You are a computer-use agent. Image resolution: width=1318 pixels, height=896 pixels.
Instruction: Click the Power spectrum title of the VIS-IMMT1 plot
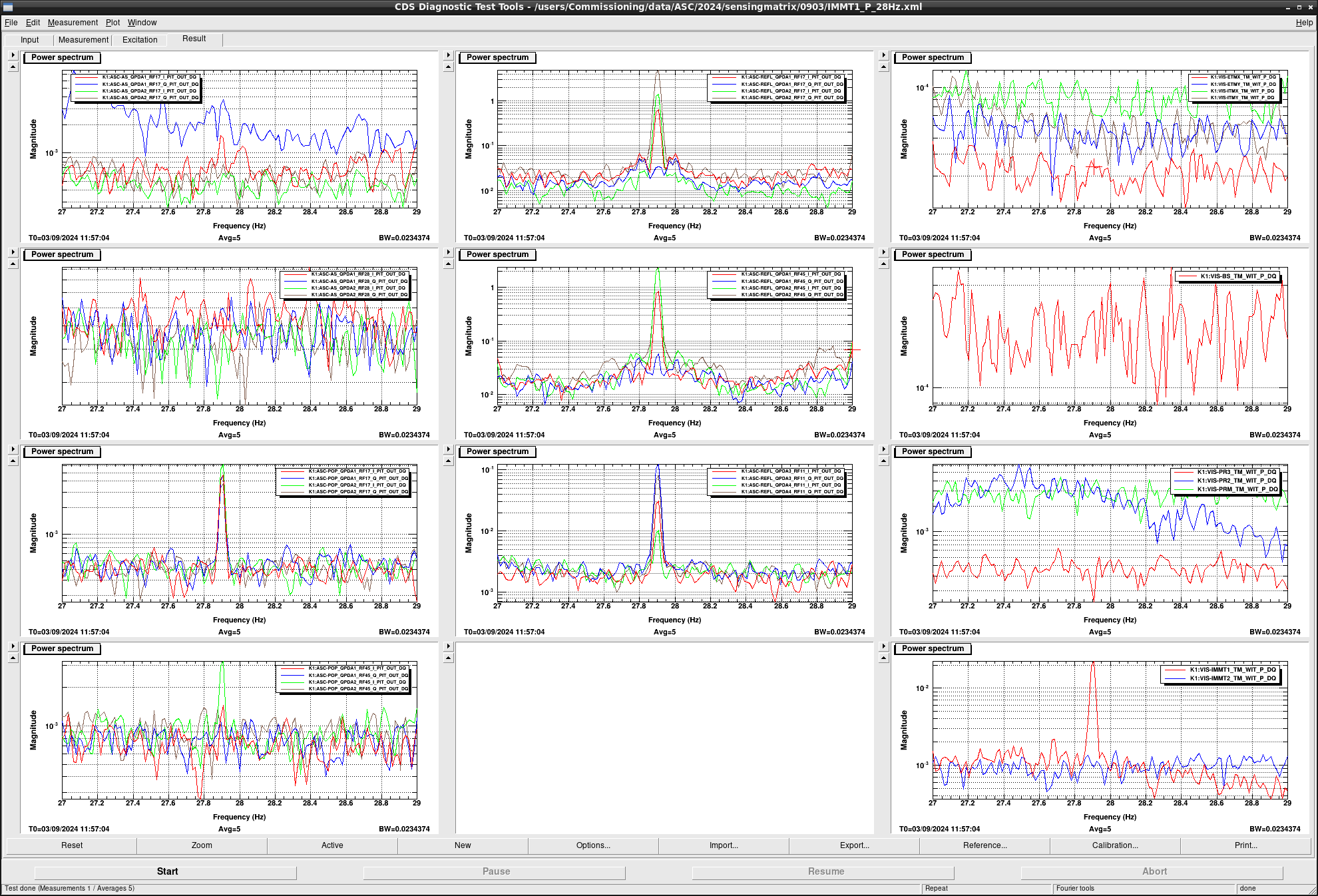click(933, 648)
